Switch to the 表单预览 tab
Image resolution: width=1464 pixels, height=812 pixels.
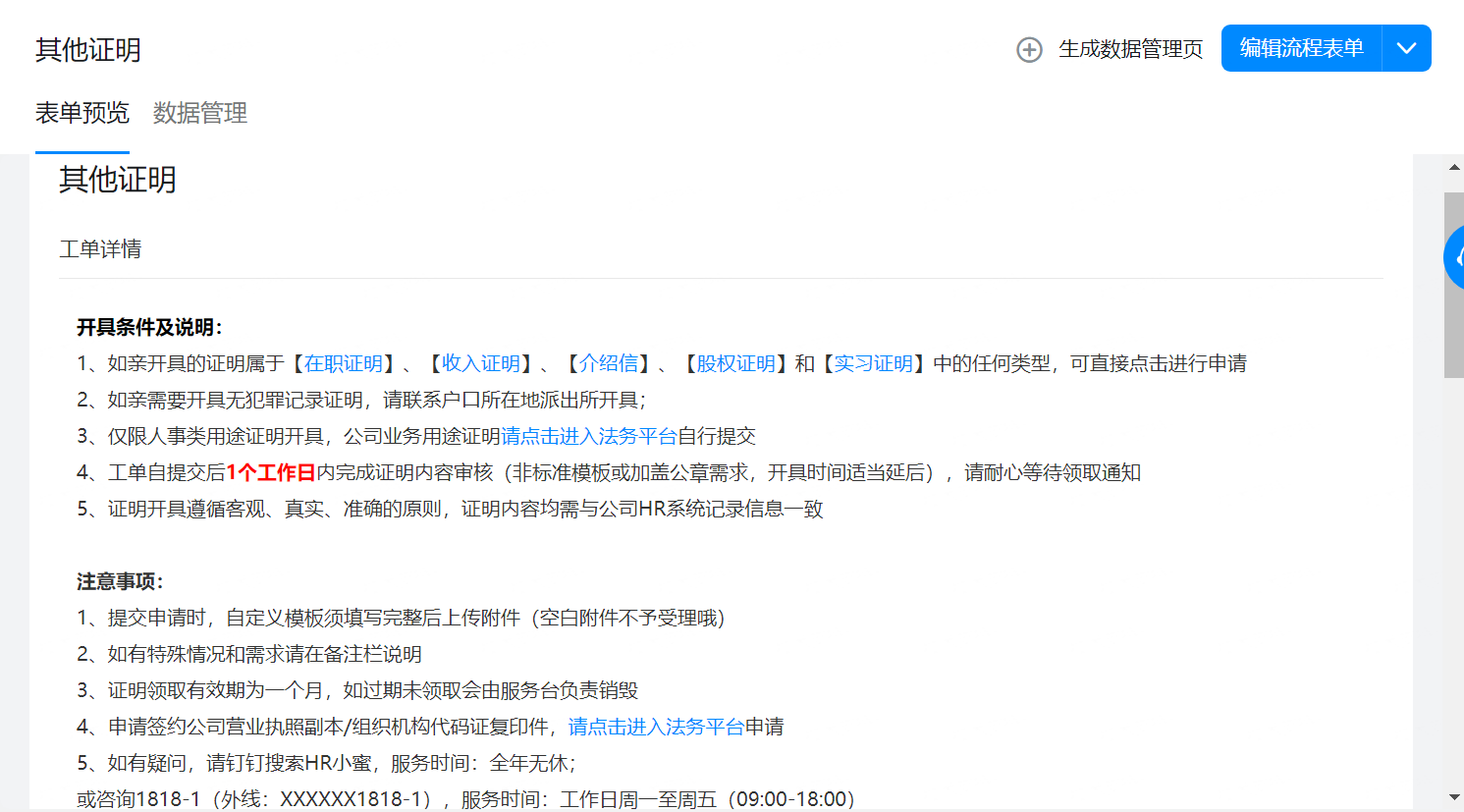82,113
